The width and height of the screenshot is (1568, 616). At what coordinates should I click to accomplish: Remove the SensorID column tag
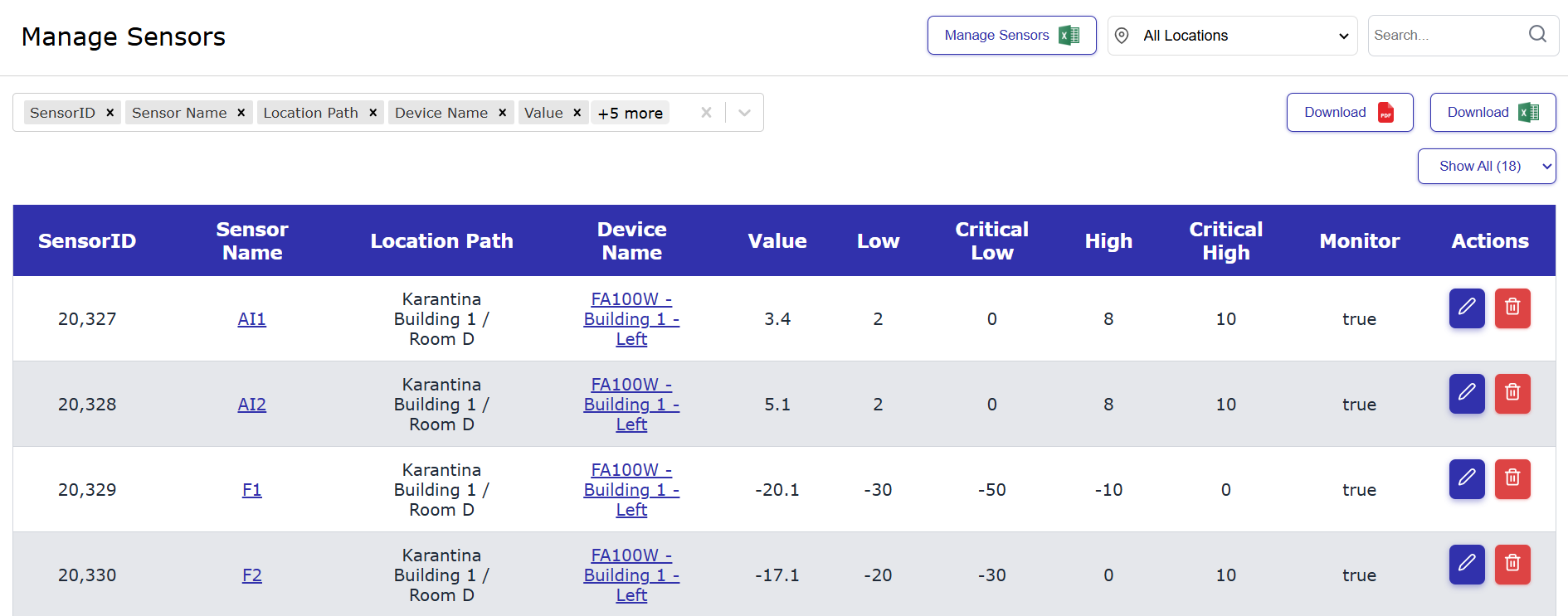point(110,113)
